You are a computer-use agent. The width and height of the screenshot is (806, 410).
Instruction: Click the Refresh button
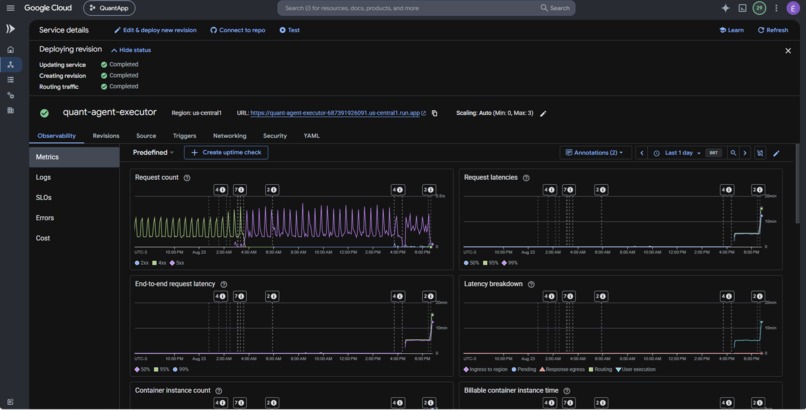coord(773,30)
